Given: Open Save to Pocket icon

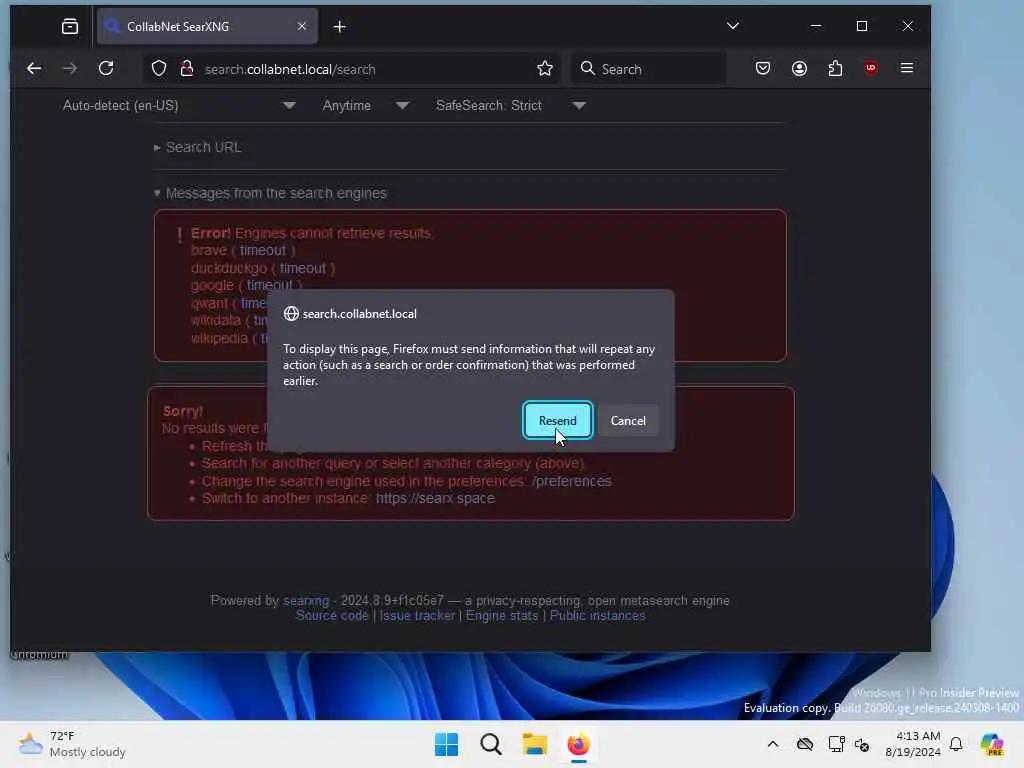Looking at the screenshot, I should (x=763, y=69).
